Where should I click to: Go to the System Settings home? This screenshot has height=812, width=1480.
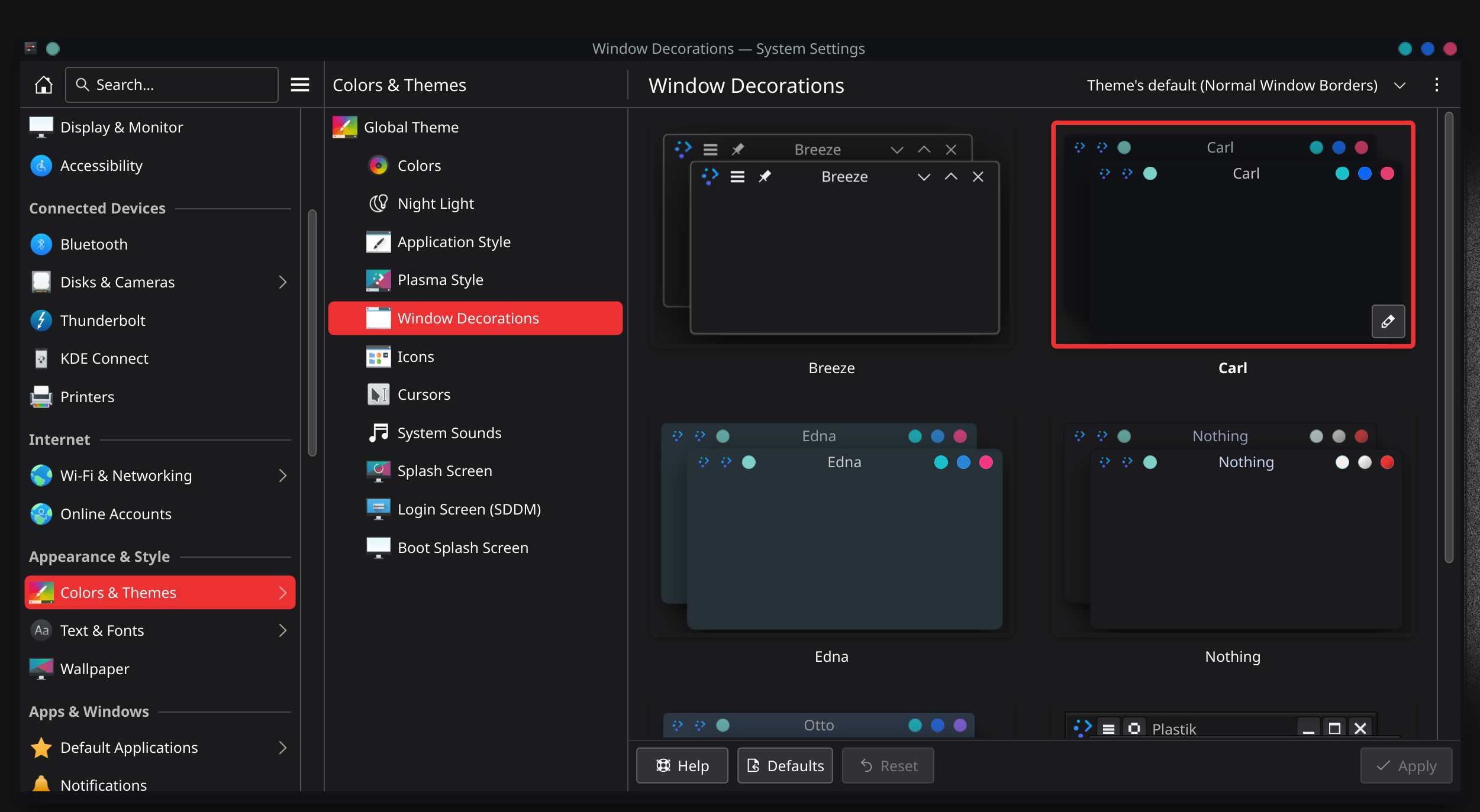click(43, 85)
